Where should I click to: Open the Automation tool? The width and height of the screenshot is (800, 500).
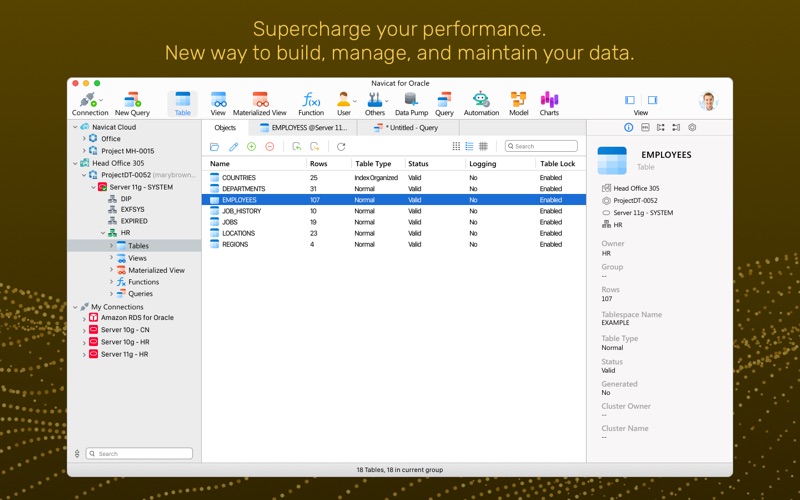coord(481,104)
